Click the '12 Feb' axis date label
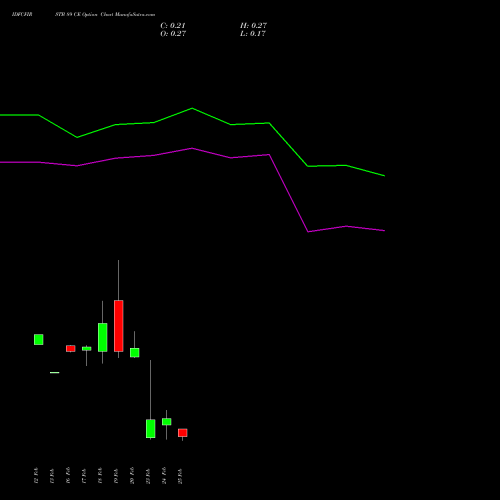The width and height of the screenshot is (500, 500). (x=36, y=476)
